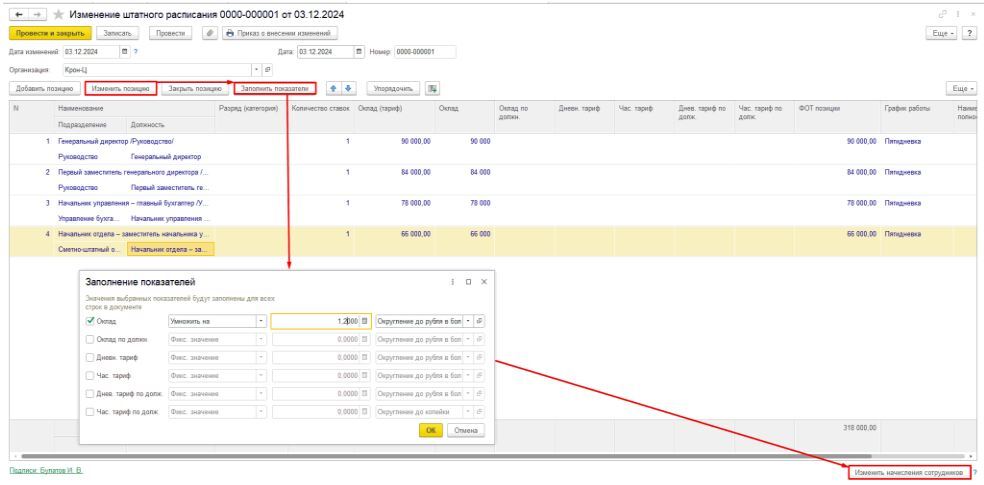The height and width of the screenshot is (485, 984).
Task: Untick the Оклад checkbox
Action: point(90,321)
